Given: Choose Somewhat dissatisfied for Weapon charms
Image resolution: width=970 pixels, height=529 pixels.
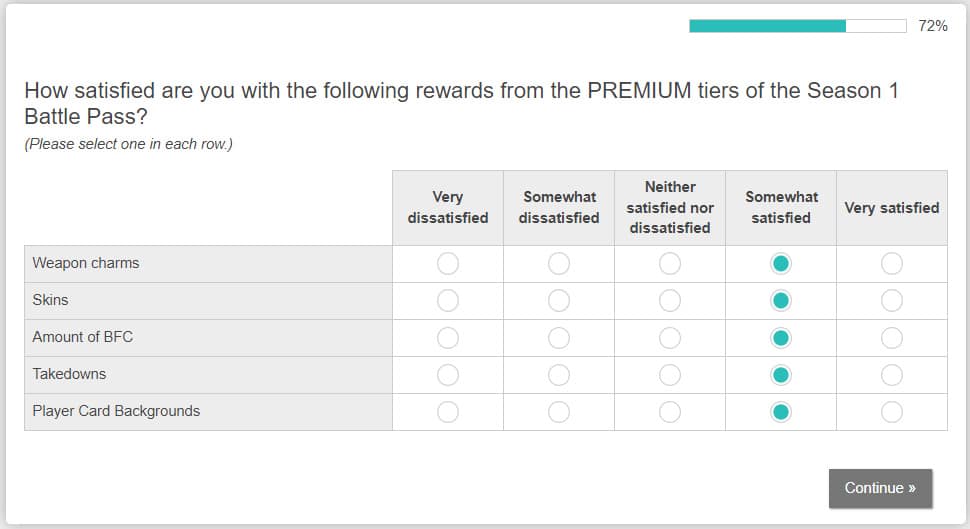Looking at the screenshot, I should click(559, 263).
